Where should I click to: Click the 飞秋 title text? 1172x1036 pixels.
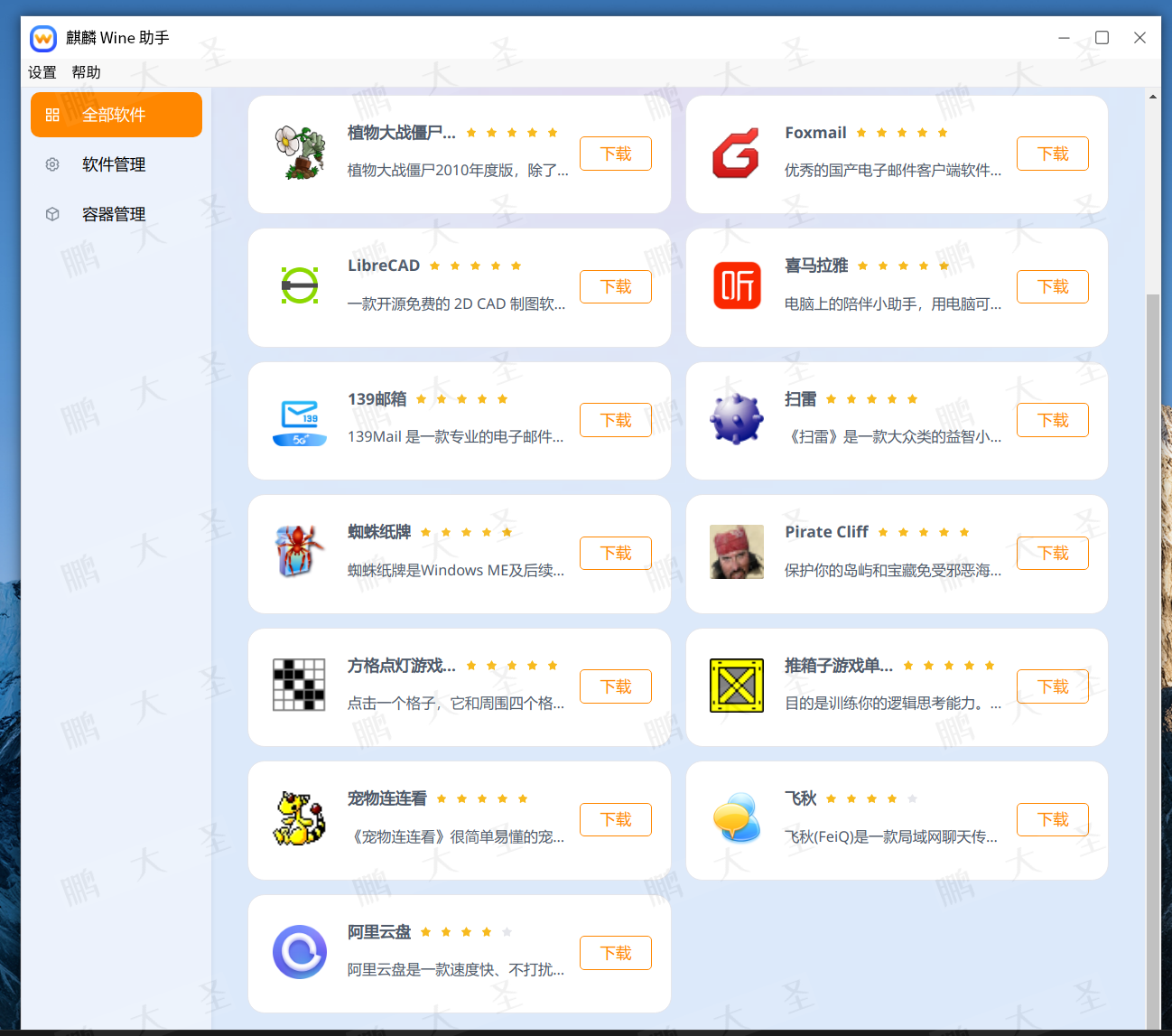point(801,798)
